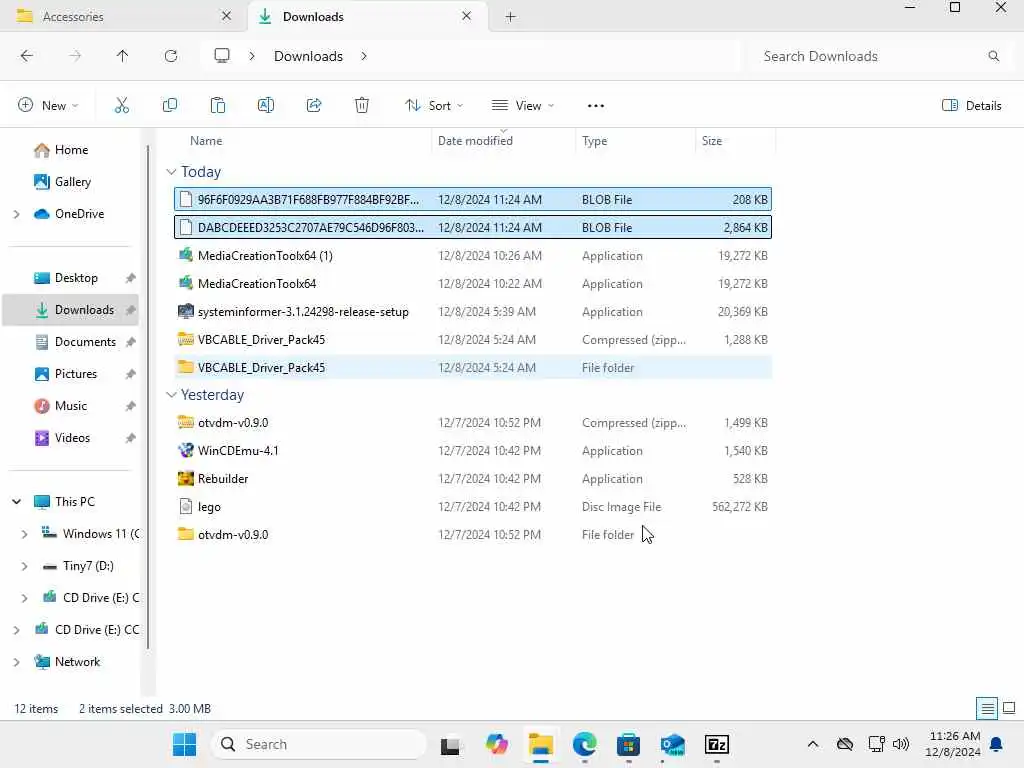
Task: Collapse the Today group
Action: tap(171, 172)
